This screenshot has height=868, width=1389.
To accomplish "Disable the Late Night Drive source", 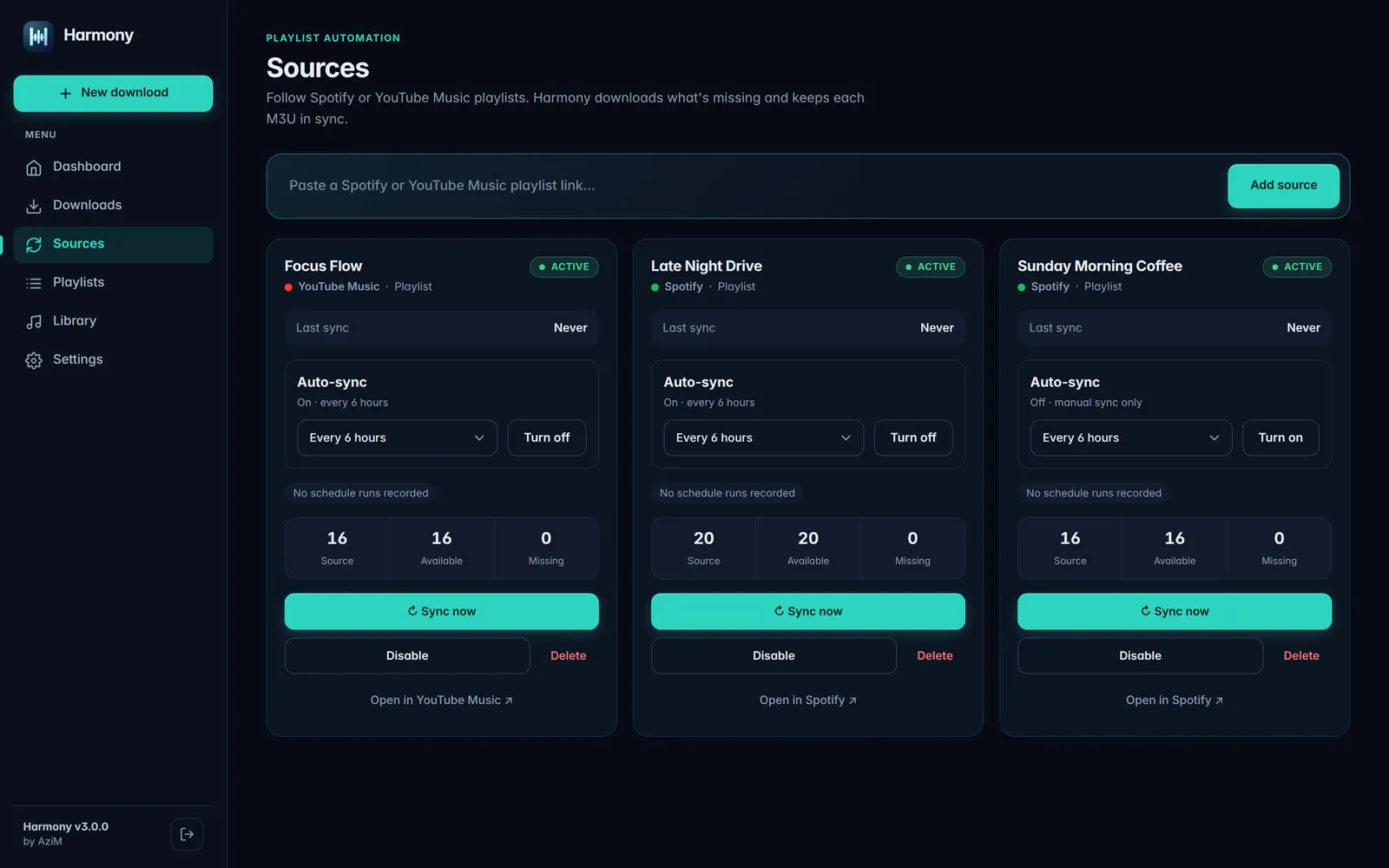I will (x=773, y=655).
